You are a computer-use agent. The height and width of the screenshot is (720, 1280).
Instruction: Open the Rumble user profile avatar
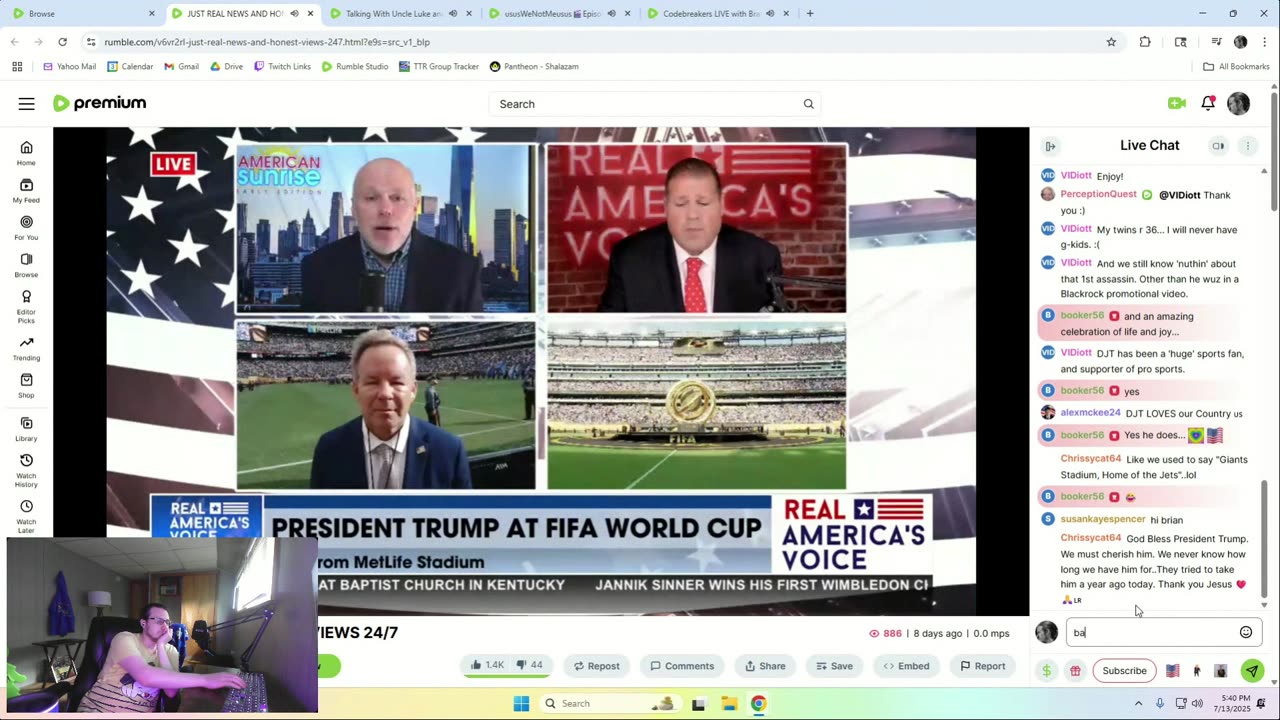point(1238,104)
